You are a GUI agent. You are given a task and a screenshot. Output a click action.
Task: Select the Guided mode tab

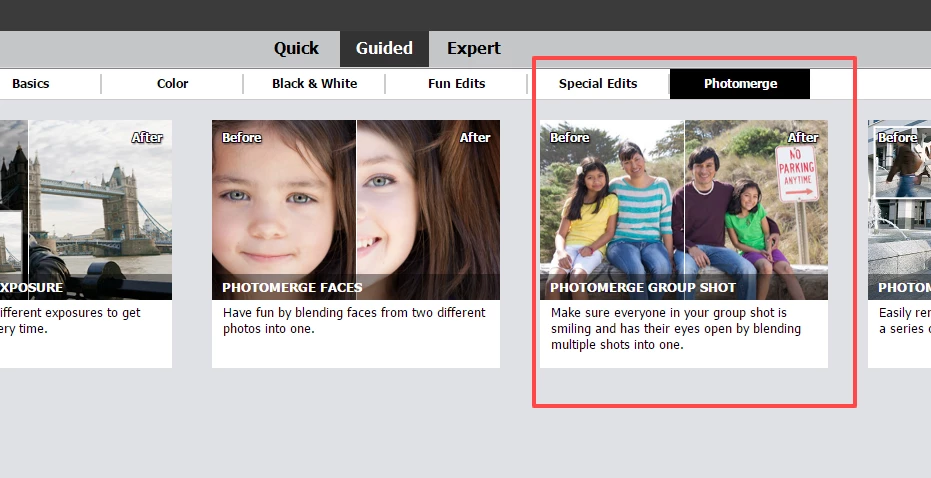point(384,48)
